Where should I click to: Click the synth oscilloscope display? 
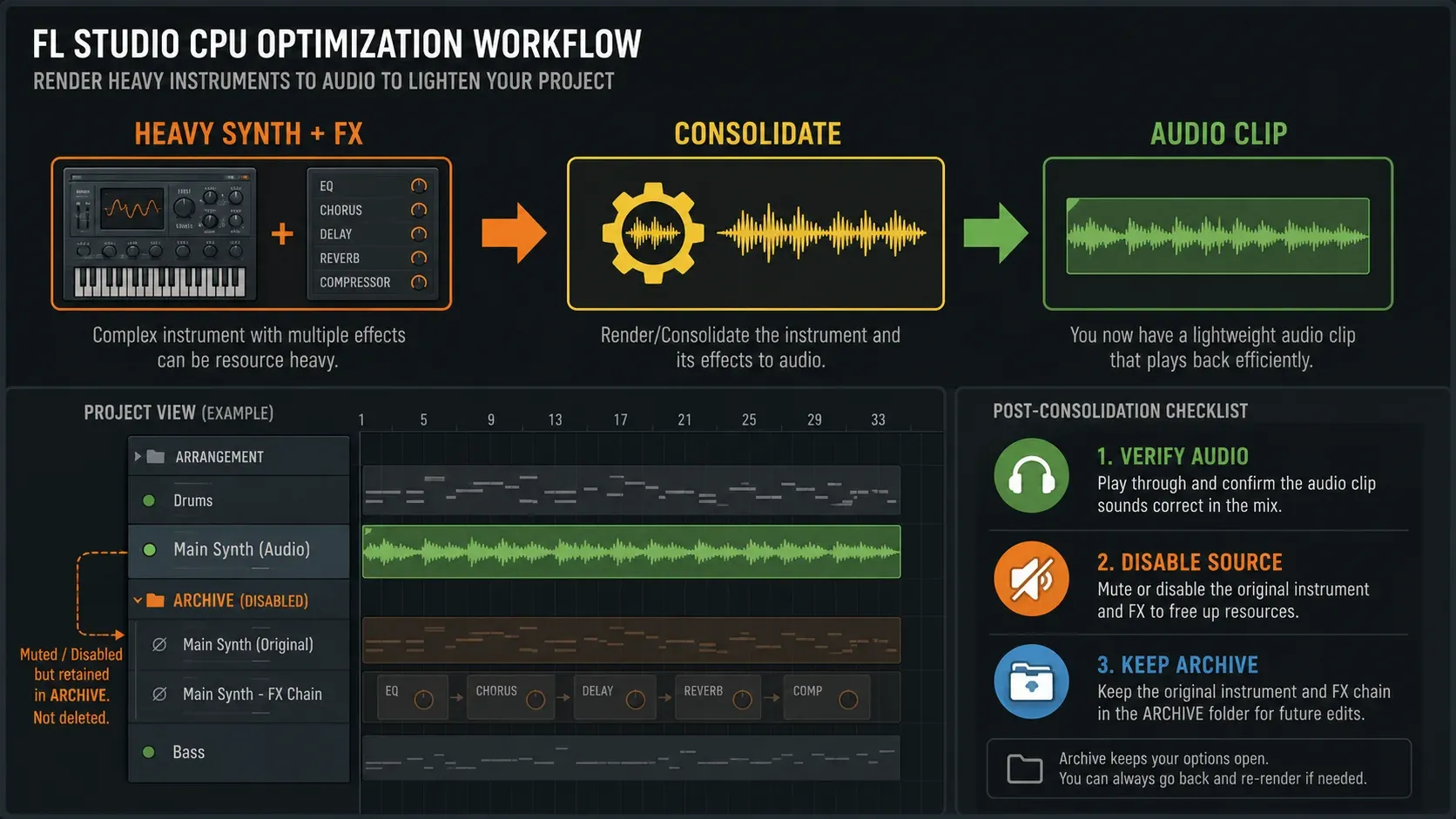tap(132, 208)
